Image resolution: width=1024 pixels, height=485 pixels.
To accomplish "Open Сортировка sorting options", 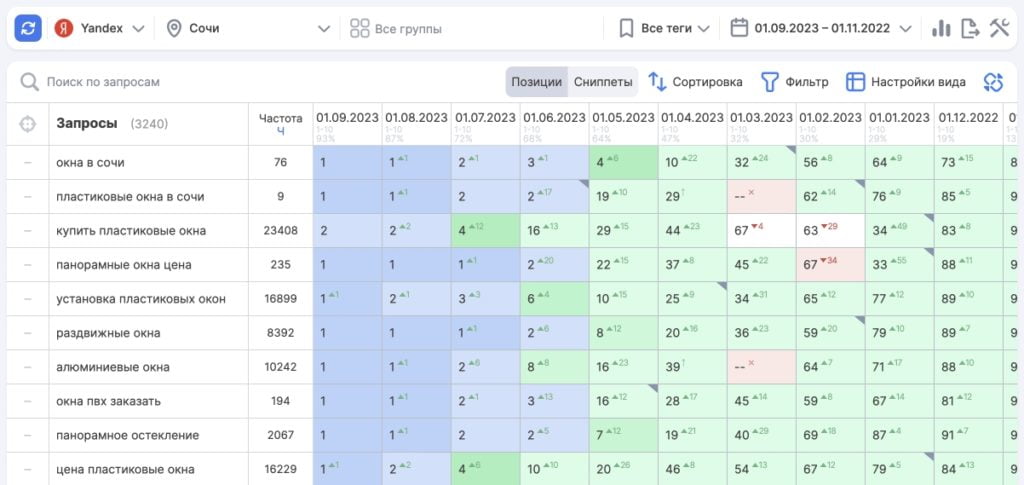I will (695, 82).
